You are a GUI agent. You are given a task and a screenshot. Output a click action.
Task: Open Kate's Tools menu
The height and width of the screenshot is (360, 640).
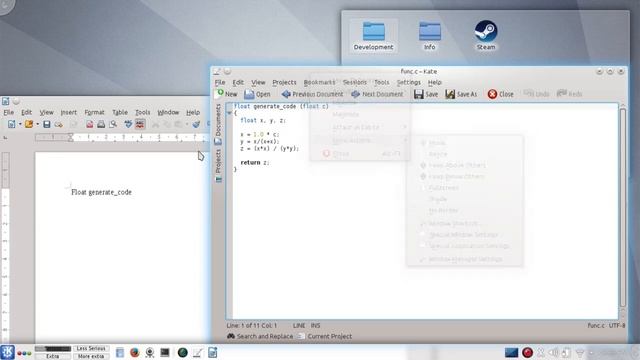(x=382, y=82)
